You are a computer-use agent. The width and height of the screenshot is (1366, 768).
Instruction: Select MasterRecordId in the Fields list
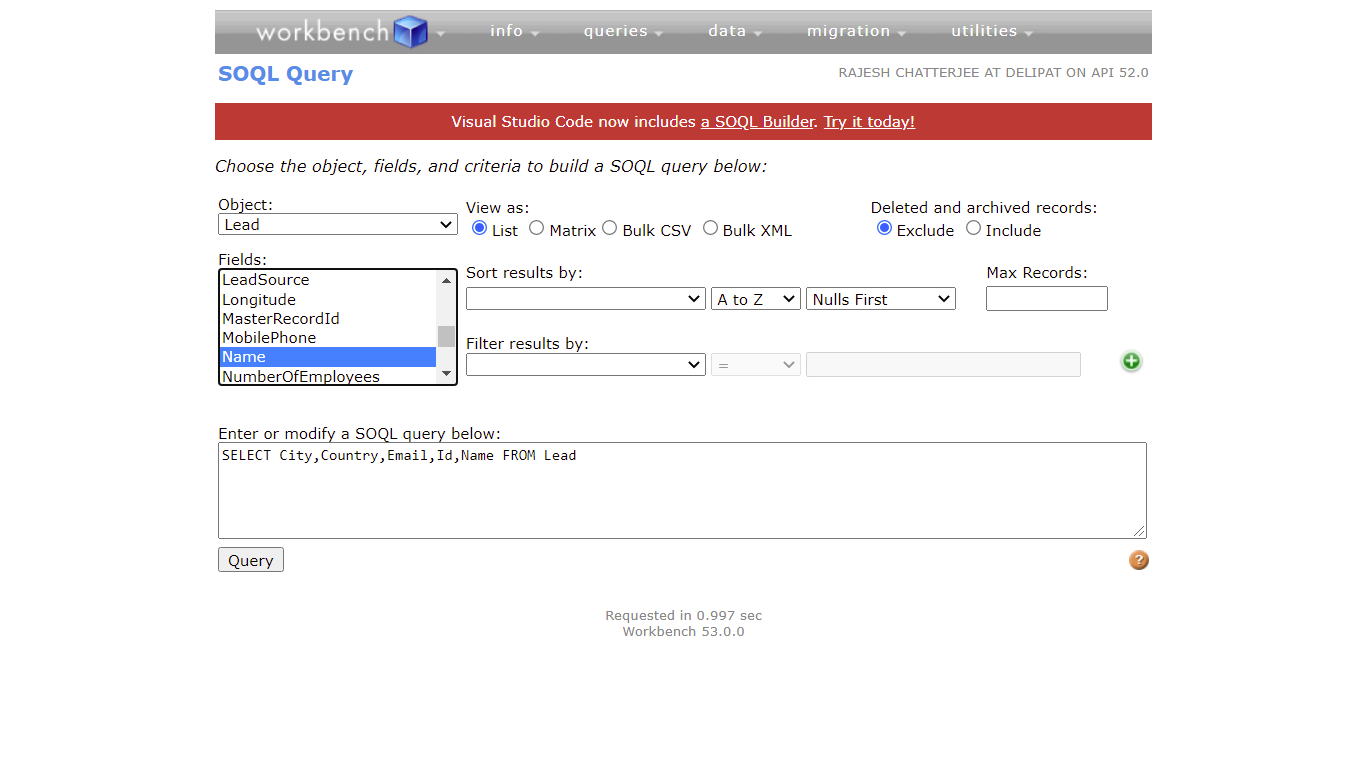pos(328,318)
